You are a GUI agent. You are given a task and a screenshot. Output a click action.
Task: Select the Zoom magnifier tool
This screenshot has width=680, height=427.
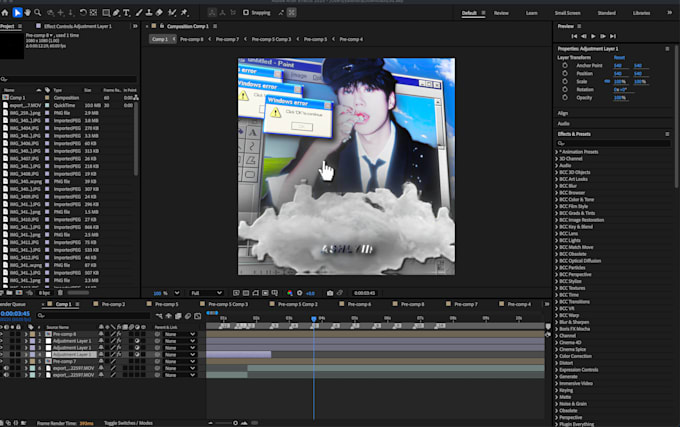coord(38,13)
